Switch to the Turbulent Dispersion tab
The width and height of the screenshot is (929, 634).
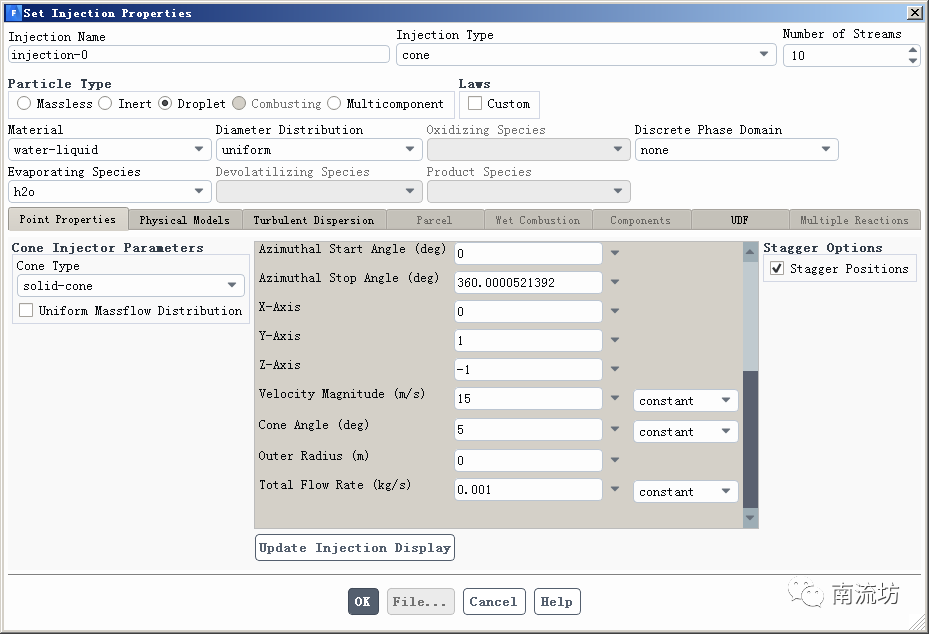click(x=313, y=220)
